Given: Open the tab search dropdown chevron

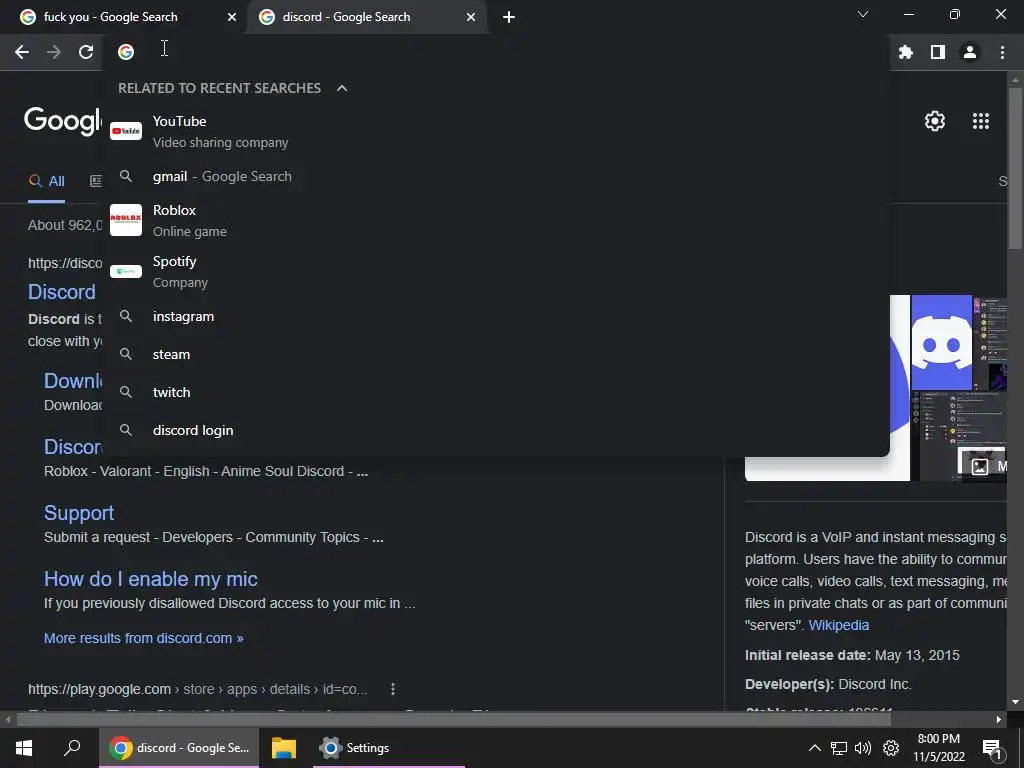Looking at the screenshot, I should pyautogui.click(x=863, y=14).
